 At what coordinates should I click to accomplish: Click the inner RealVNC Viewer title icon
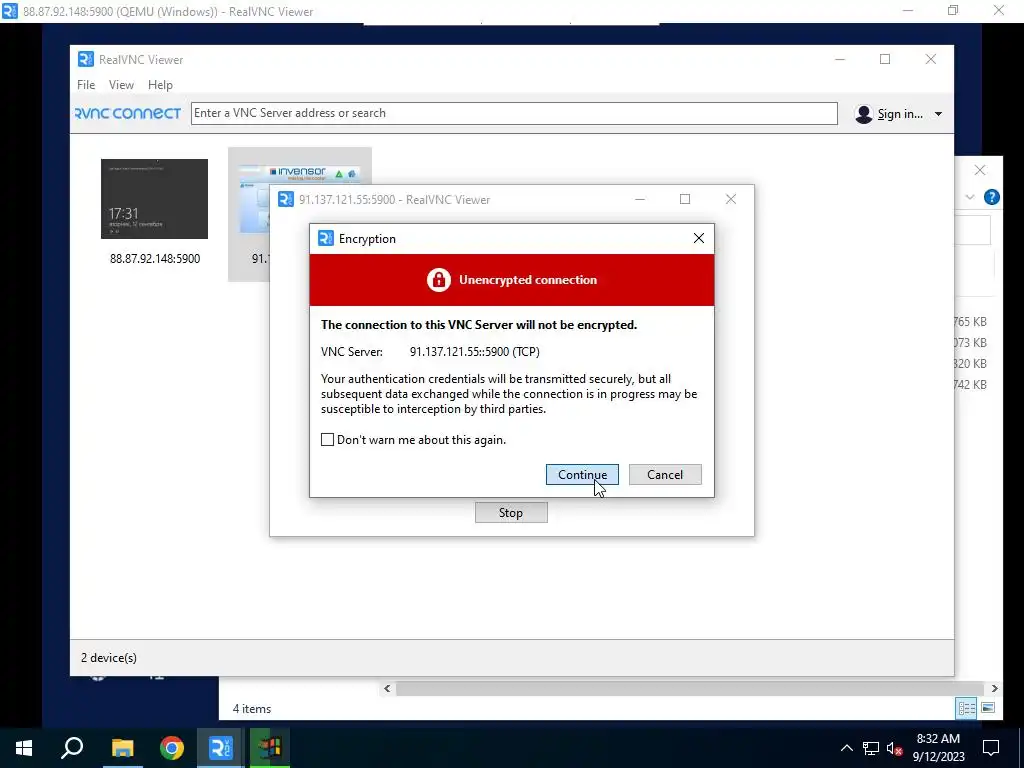click(86, 59)
